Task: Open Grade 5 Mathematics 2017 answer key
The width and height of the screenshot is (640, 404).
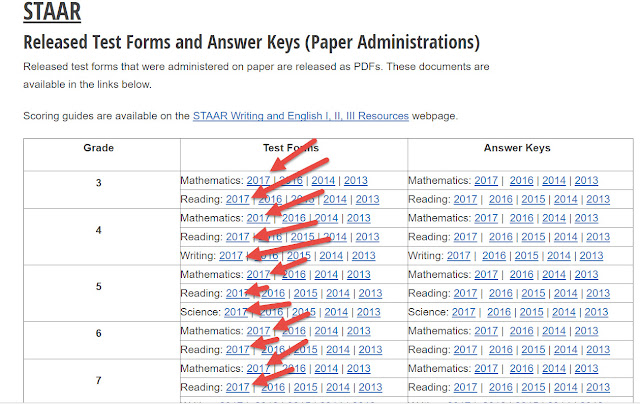Action: (486, 274)
